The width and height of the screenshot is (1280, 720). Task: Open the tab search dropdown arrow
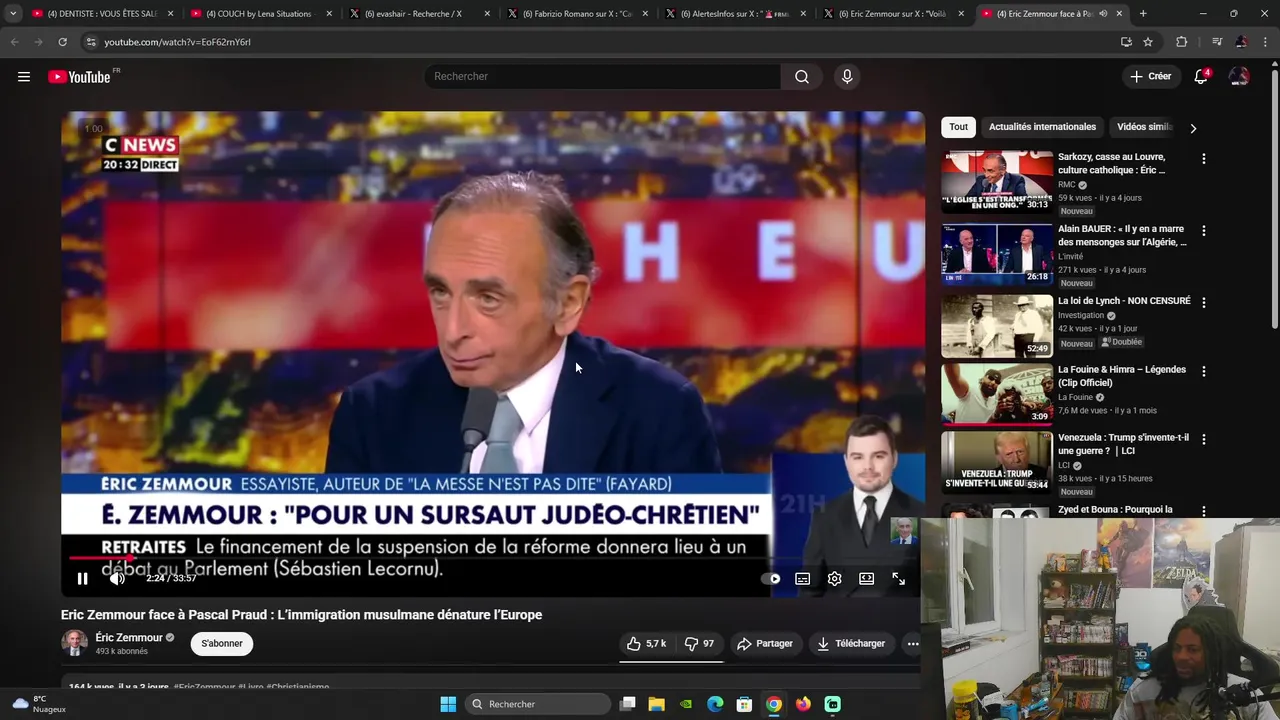tap(12, 14)
